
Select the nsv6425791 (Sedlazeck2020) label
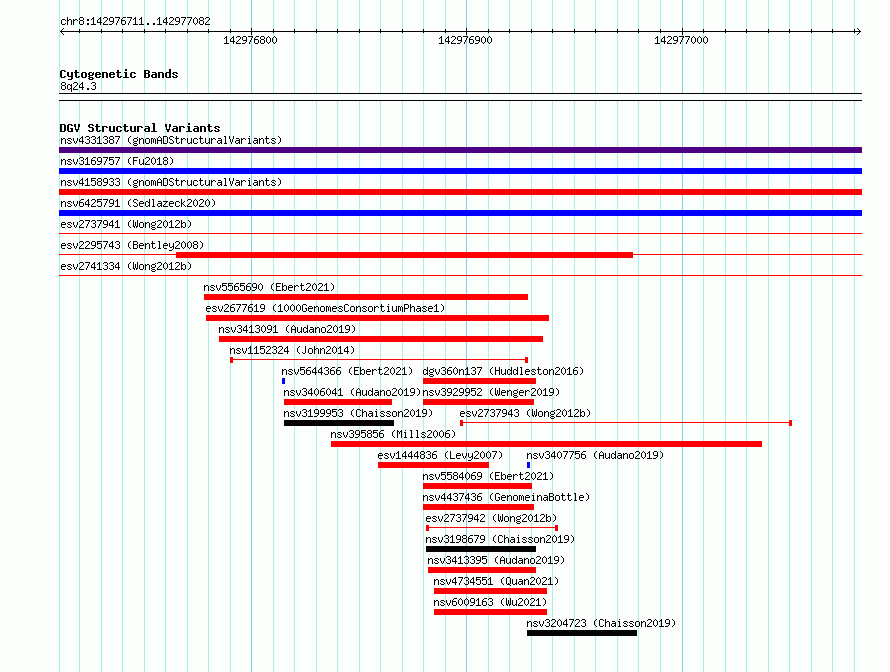(x=138, y=203)
